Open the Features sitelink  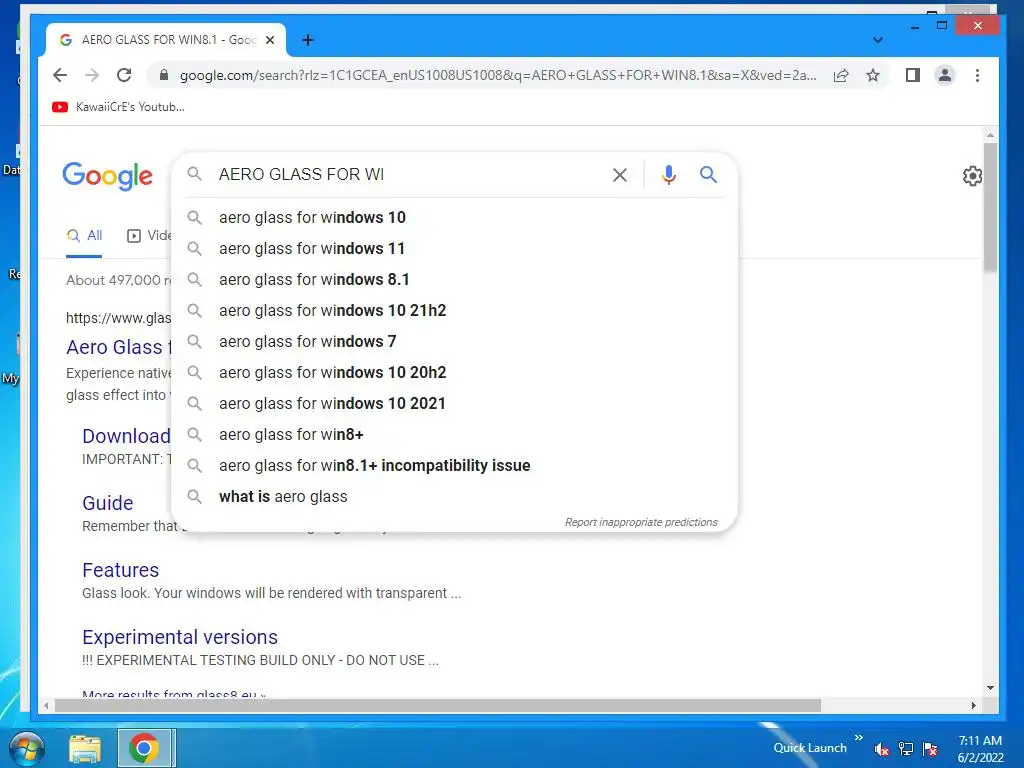[120, 570]
